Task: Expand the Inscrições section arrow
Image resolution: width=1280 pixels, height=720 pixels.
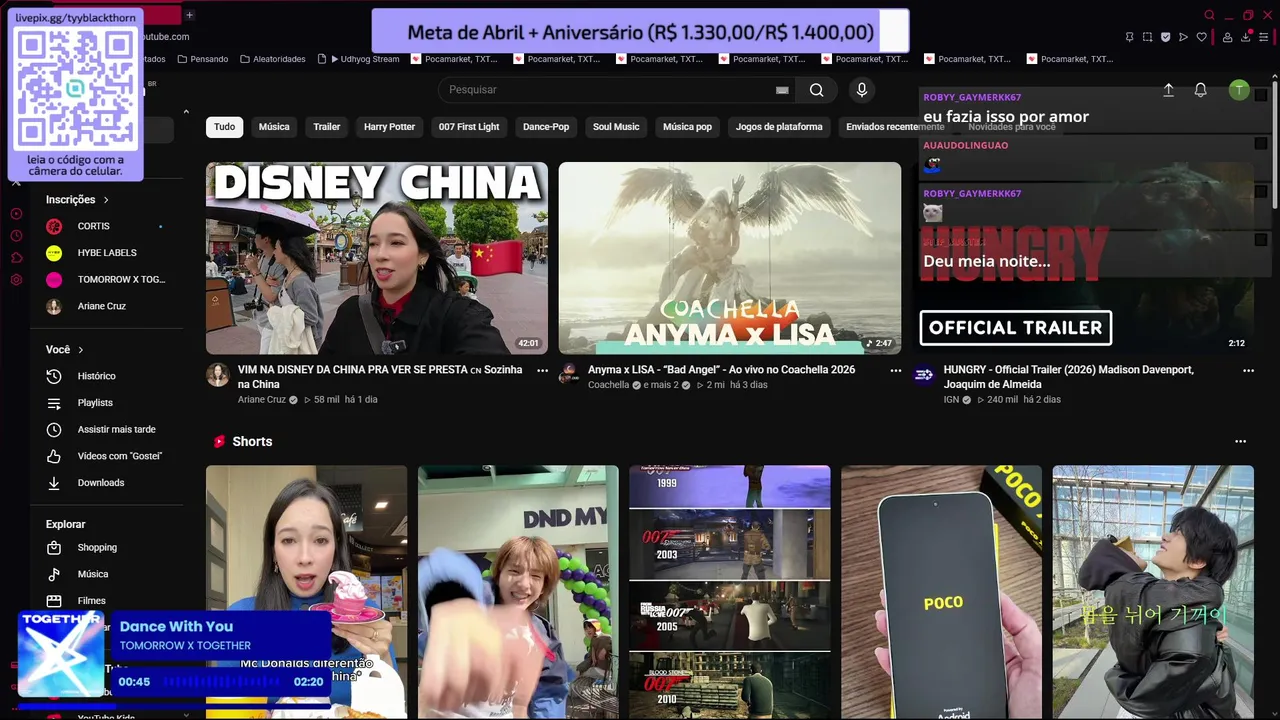Action: pyautogui.click(x=106, y=200)
